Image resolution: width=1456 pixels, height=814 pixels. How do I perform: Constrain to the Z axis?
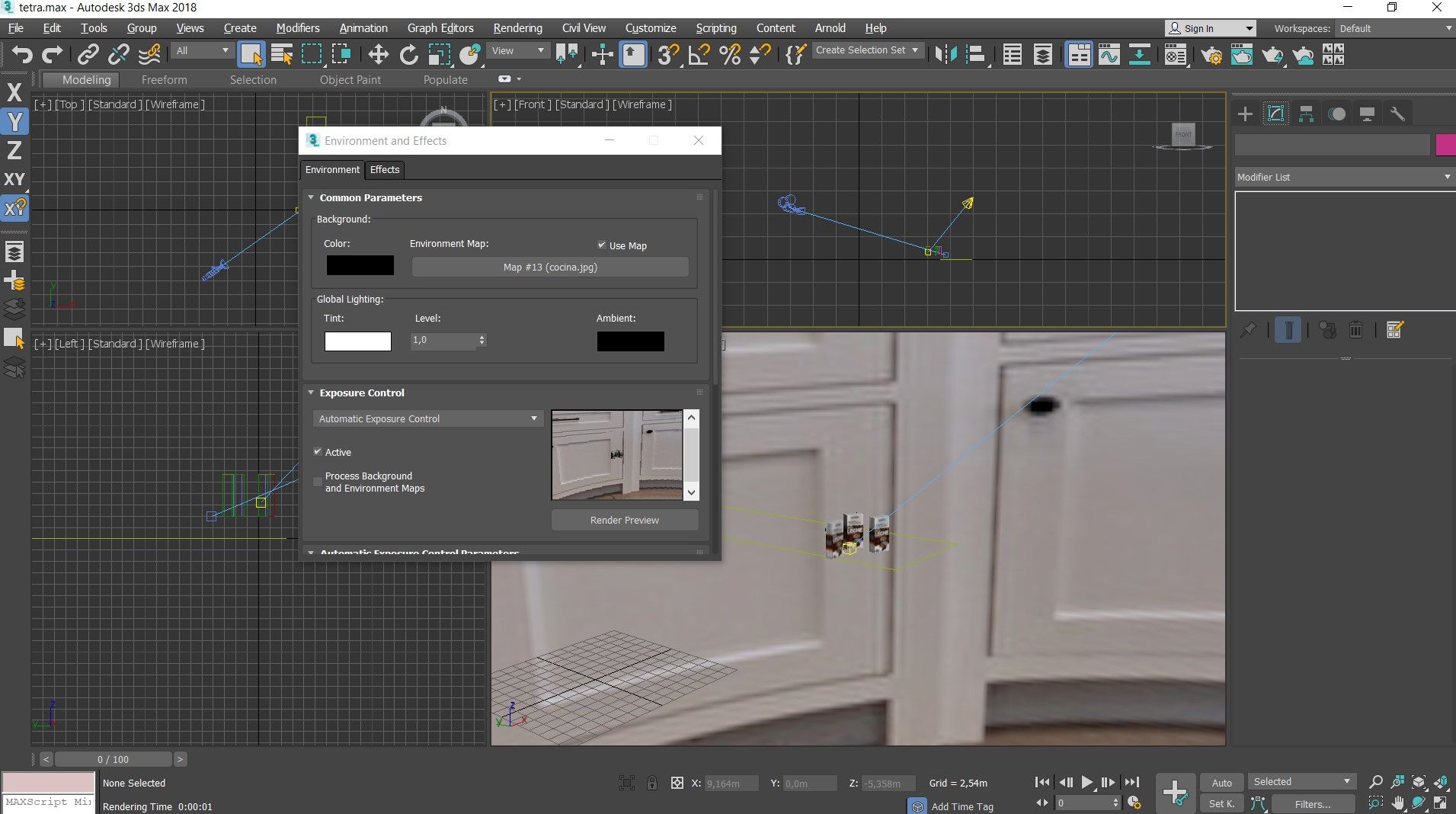(x=14, y=150)
